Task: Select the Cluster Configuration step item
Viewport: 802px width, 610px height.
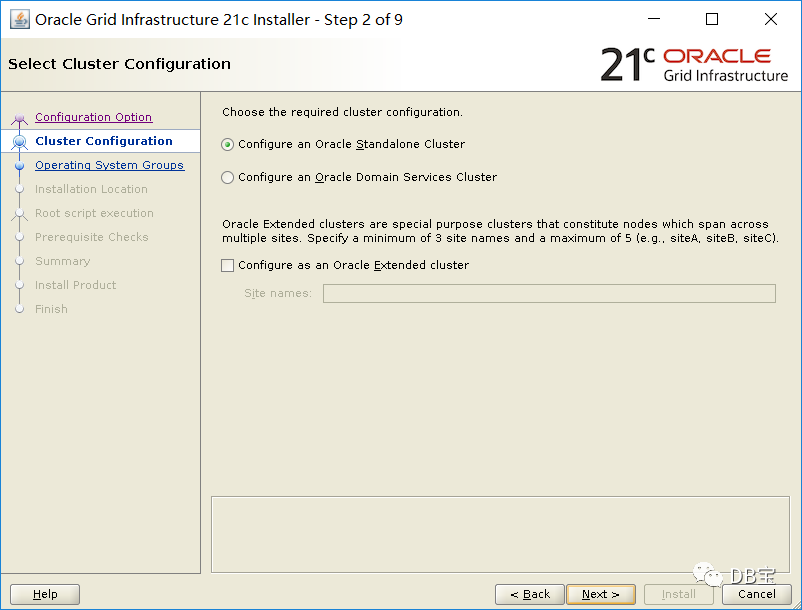Action: [x=104, y=141]
